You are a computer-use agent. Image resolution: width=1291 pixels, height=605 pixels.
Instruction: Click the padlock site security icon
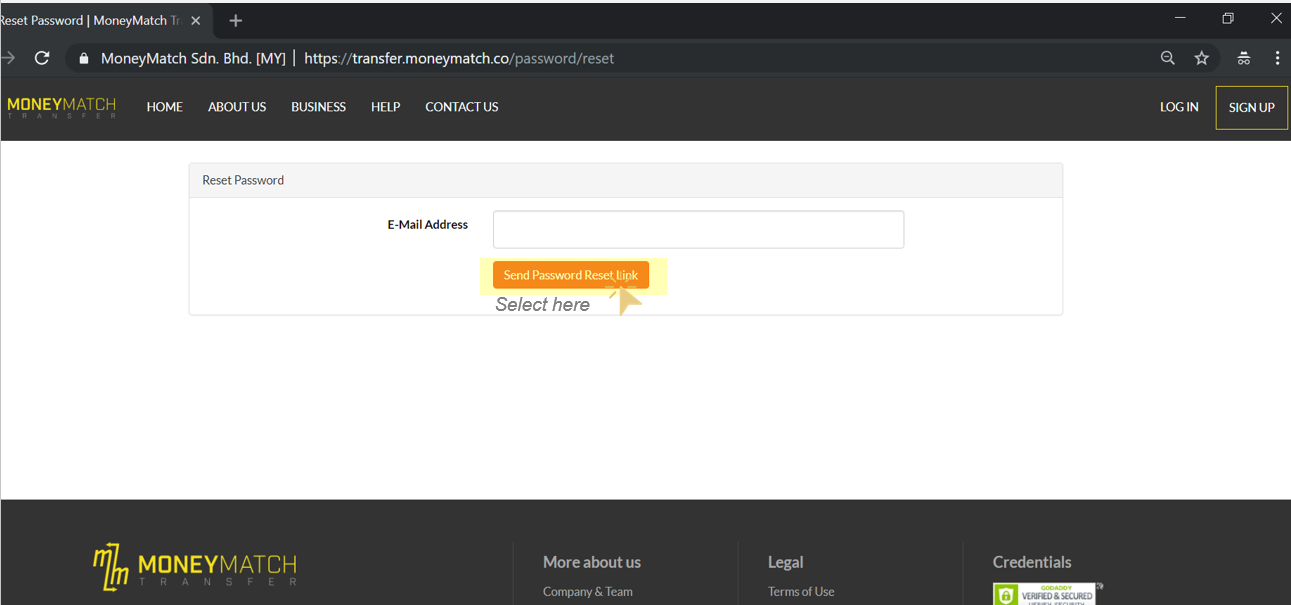tap(84, 59)
